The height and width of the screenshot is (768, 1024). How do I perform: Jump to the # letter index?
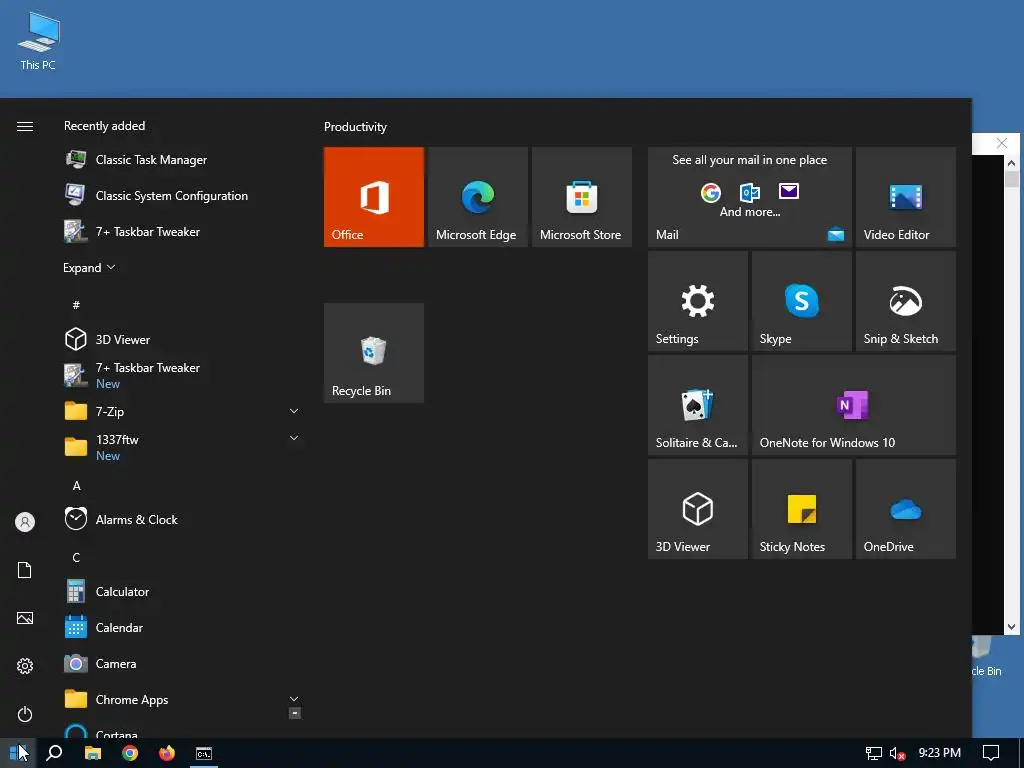tap(76, 305)
